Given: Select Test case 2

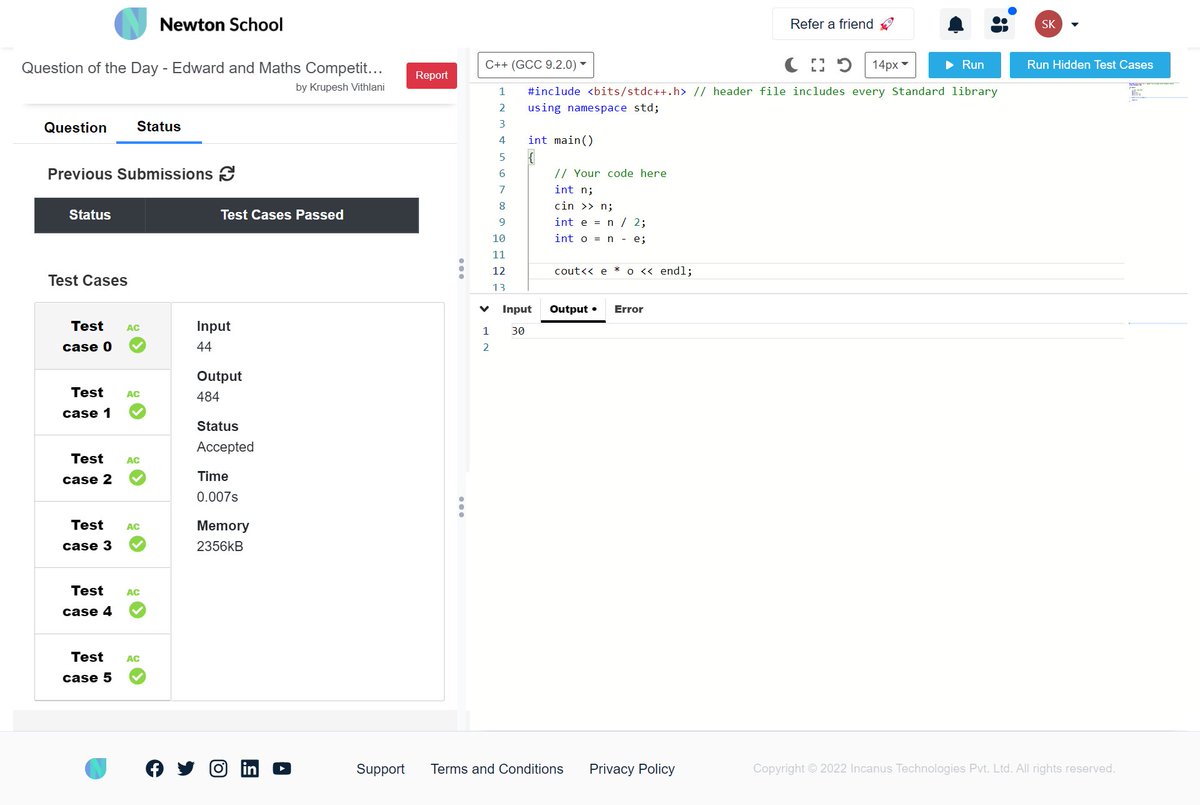Looking at the screenshot, I should click(x=103, y=468).
